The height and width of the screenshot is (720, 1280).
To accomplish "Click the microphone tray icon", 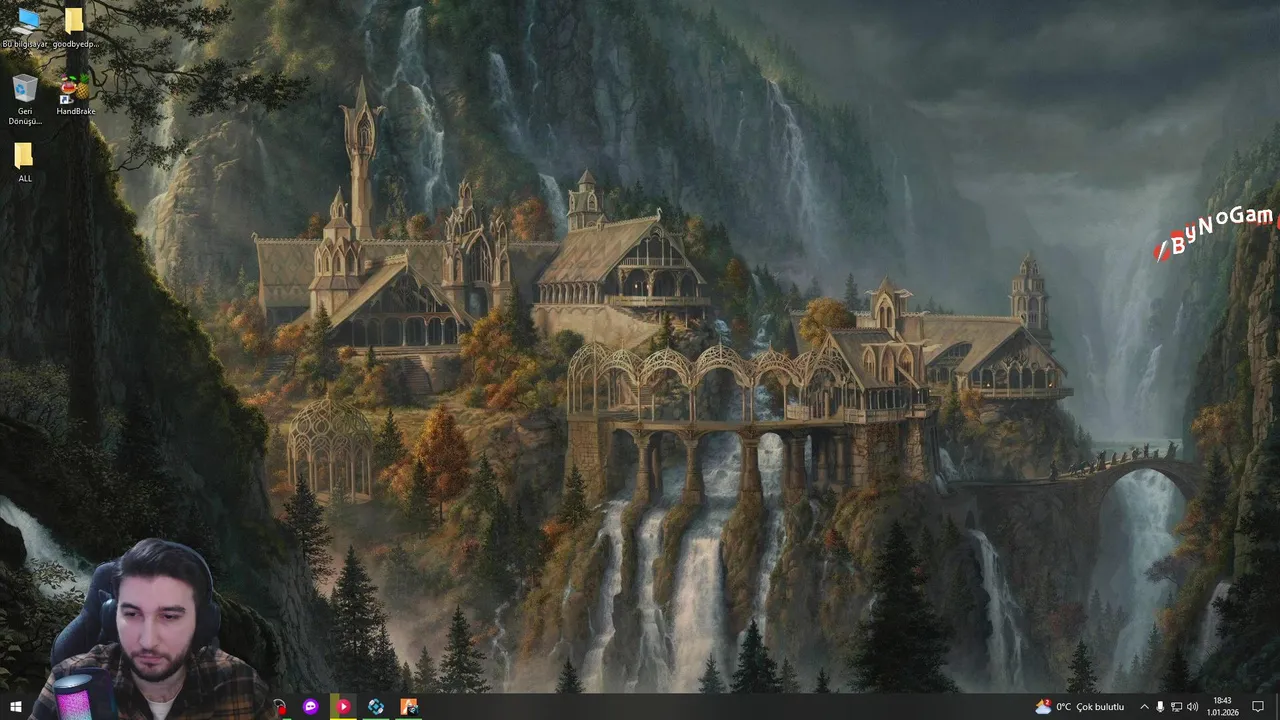I will pyautogui.click(x=1160, y=707).
